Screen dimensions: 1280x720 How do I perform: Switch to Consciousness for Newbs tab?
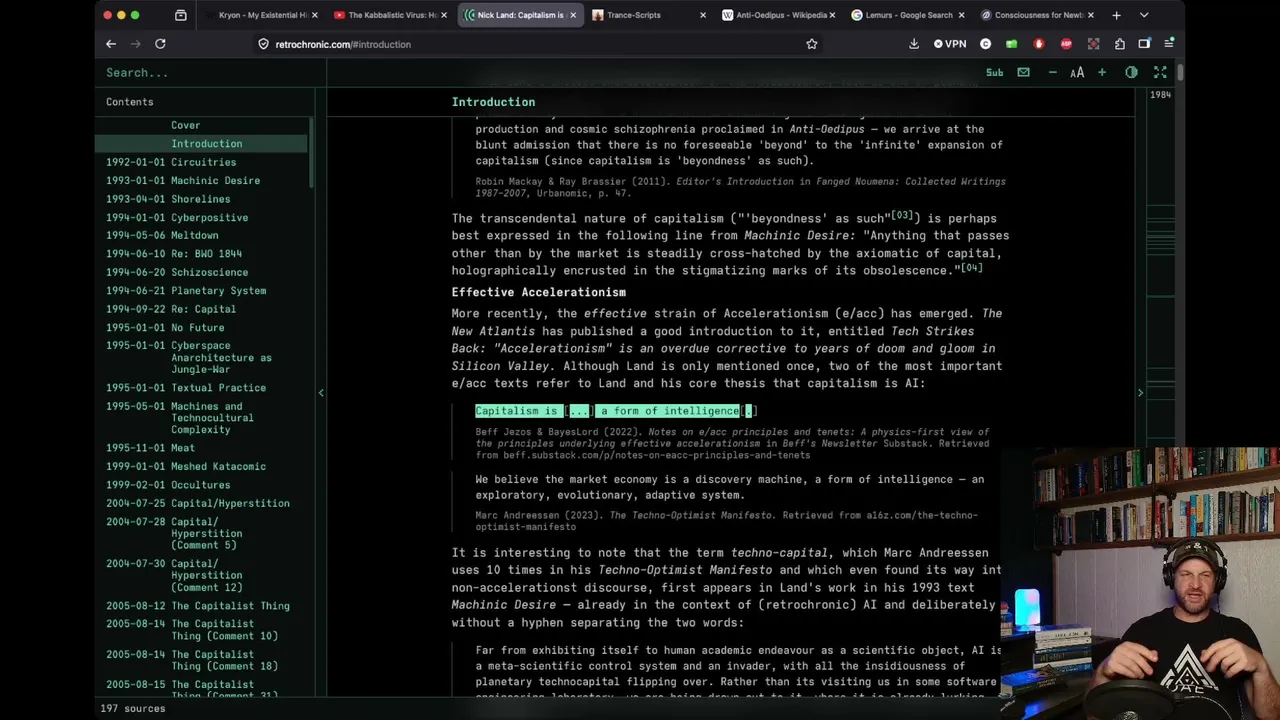click(1036, 15)
